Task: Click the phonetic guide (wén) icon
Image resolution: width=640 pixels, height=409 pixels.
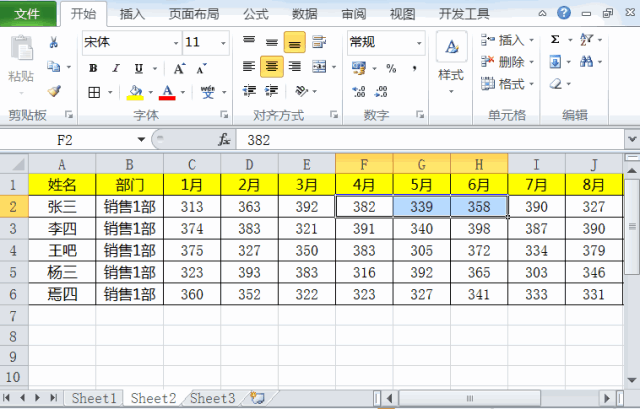Action: click(x=208, y=92)
